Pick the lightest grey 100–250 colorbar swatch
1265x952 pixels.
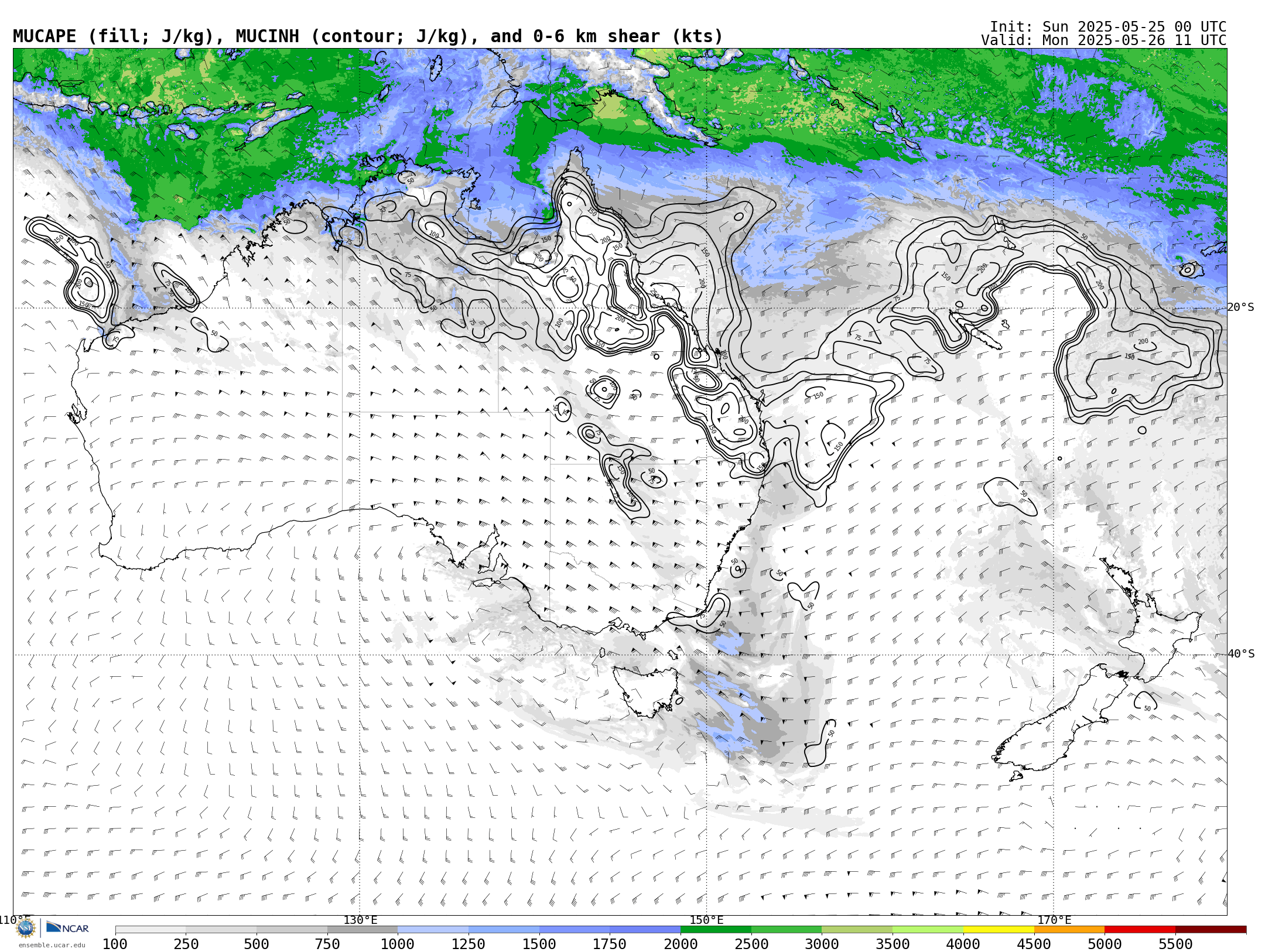tap(151, 929)
